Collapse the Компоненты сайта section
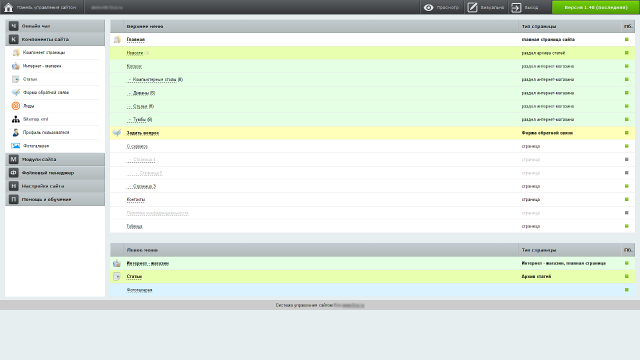Viewport: 640px width, 360px height. [55, 39]
